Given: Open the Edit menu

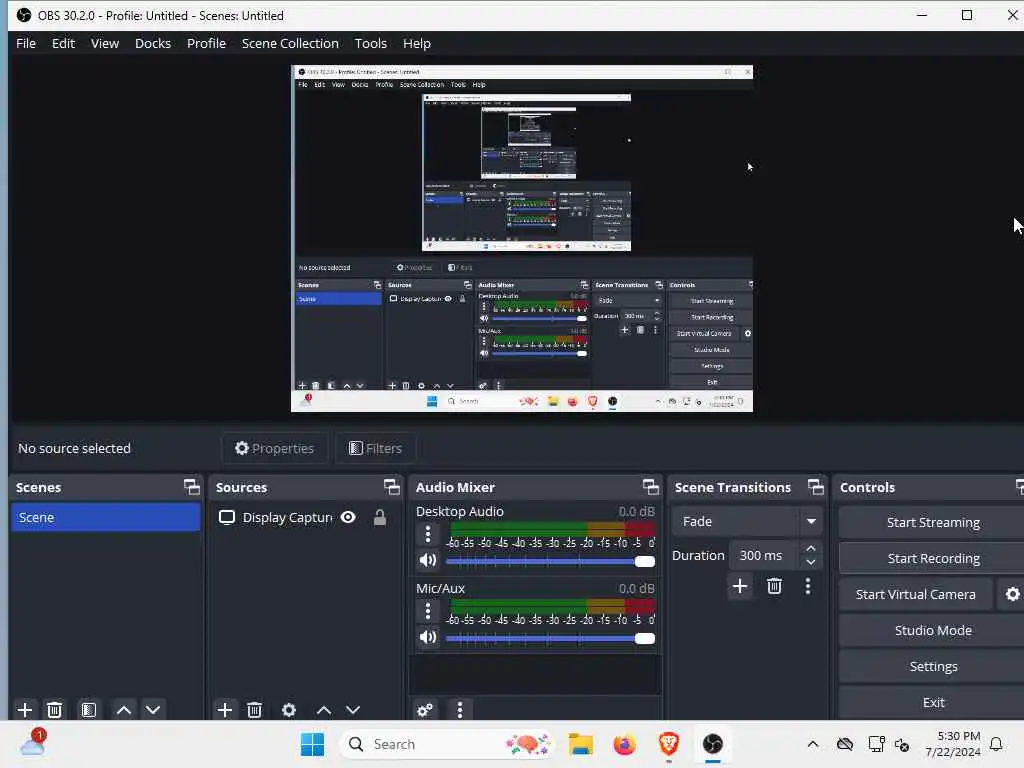Looking at the screenshot, I should point(63,43).
